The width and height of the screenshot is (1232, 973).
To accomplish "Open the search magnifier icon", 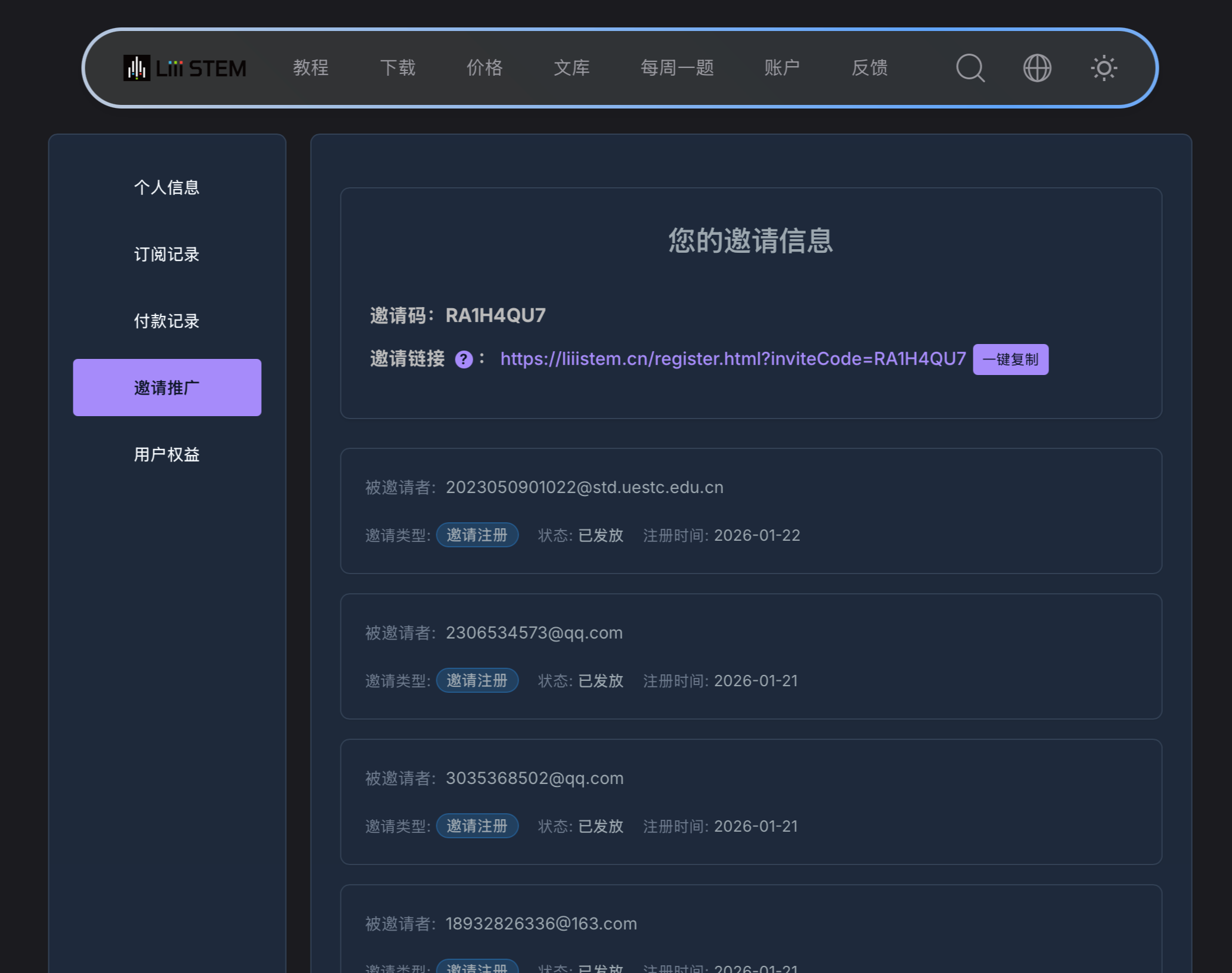I will [x=970, y=68].
